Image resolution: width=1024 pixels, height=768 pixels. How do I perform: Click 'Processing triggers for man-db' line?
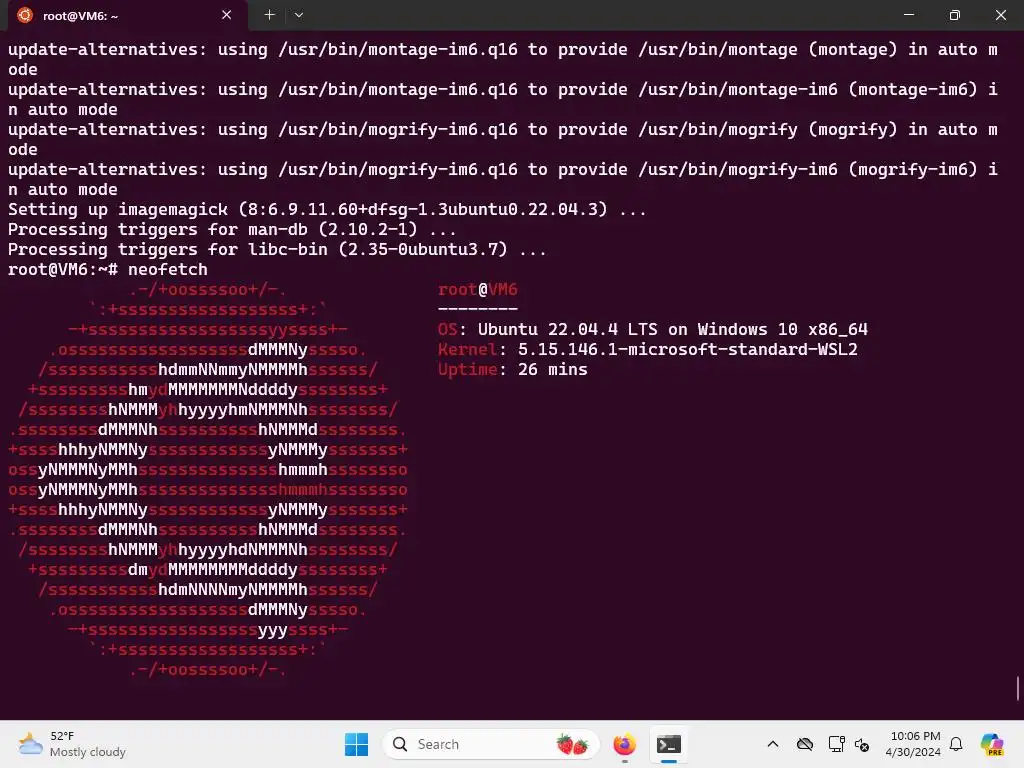[232, 230]
